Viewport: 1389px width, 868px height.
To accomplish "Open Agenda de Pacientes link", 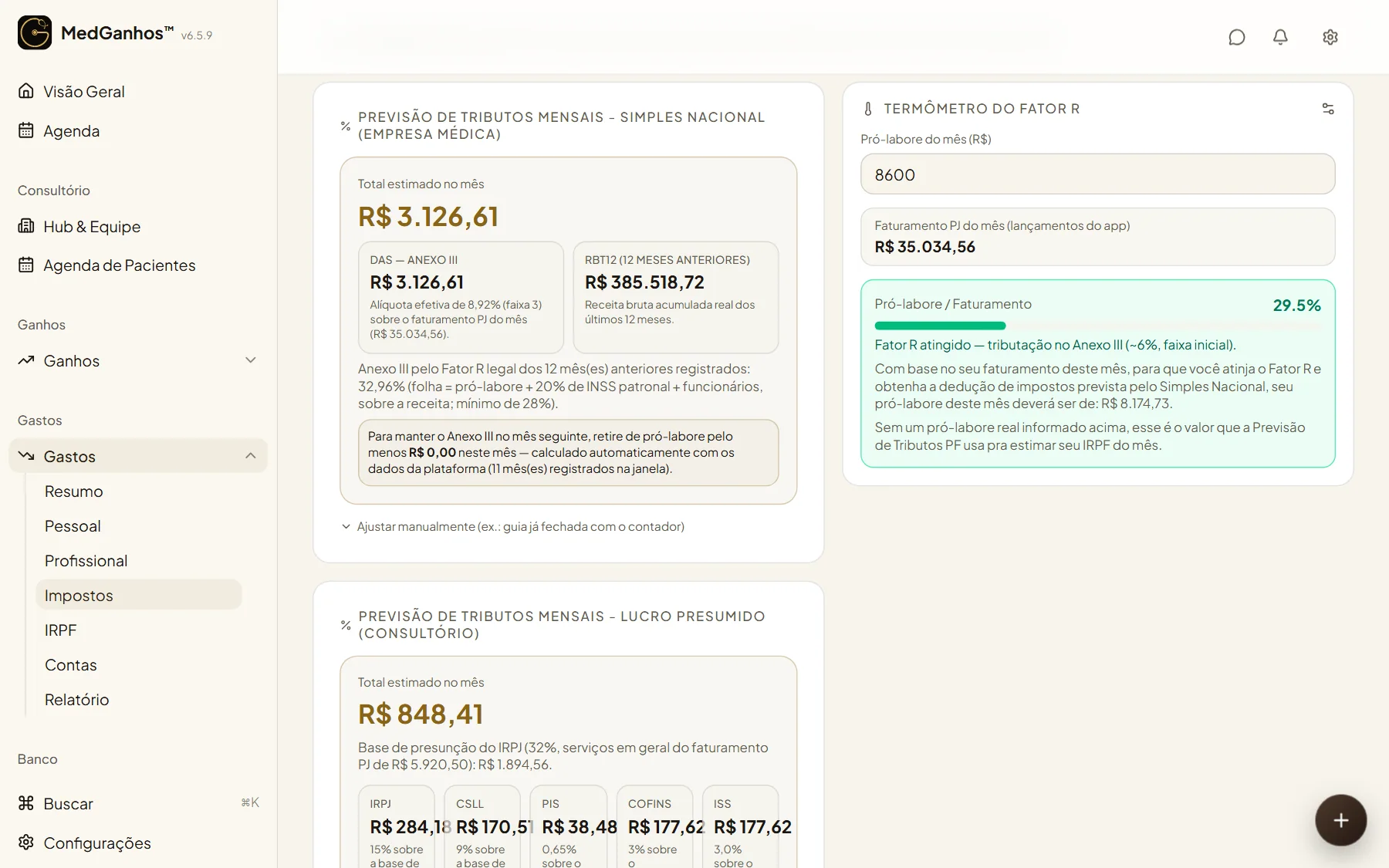I will 120,265.
